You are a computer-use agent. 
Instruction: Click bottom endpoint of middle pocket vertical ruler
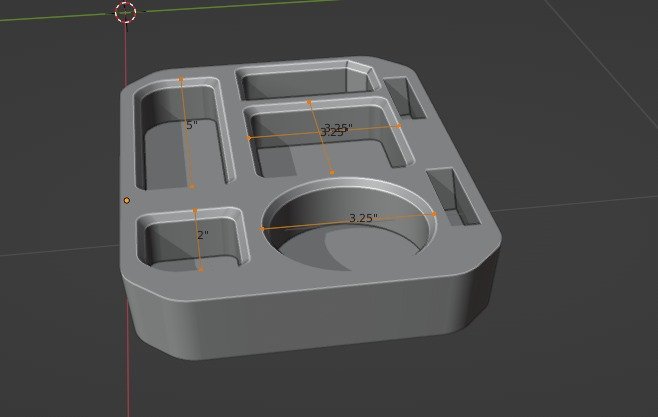332,172
